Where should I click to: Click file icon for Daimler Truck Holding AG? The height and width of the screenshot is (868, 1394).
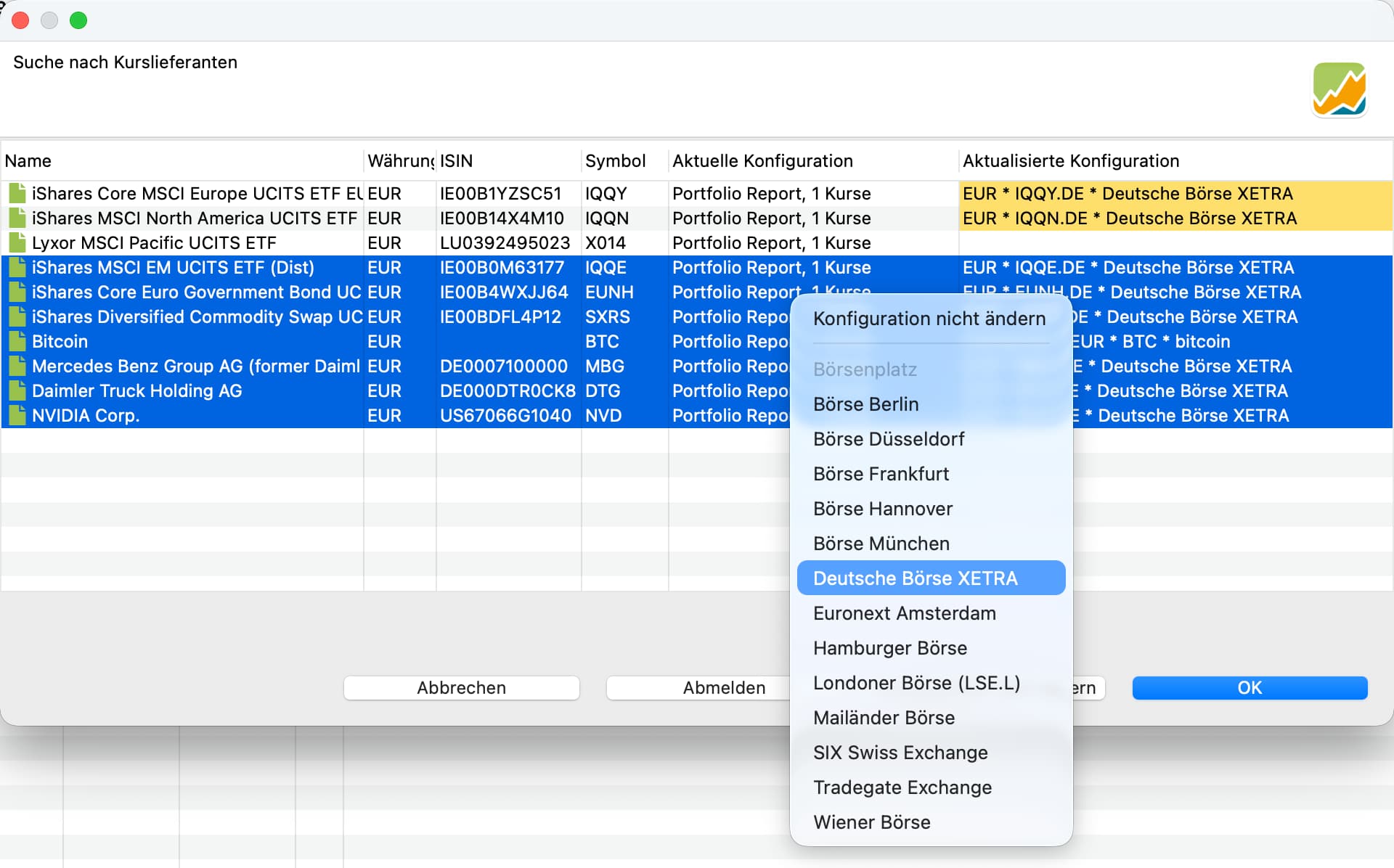click(x=17, y=390)
